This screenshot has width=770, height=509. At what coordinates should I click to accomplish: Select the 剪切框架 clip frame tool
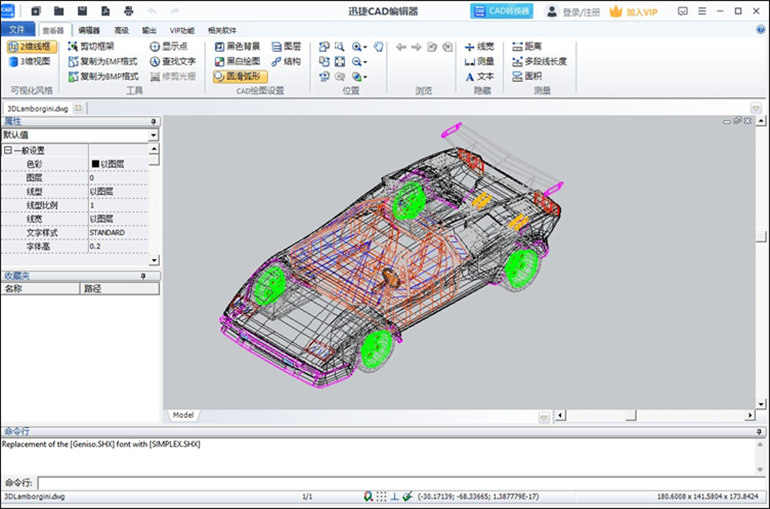coord(91,47)
